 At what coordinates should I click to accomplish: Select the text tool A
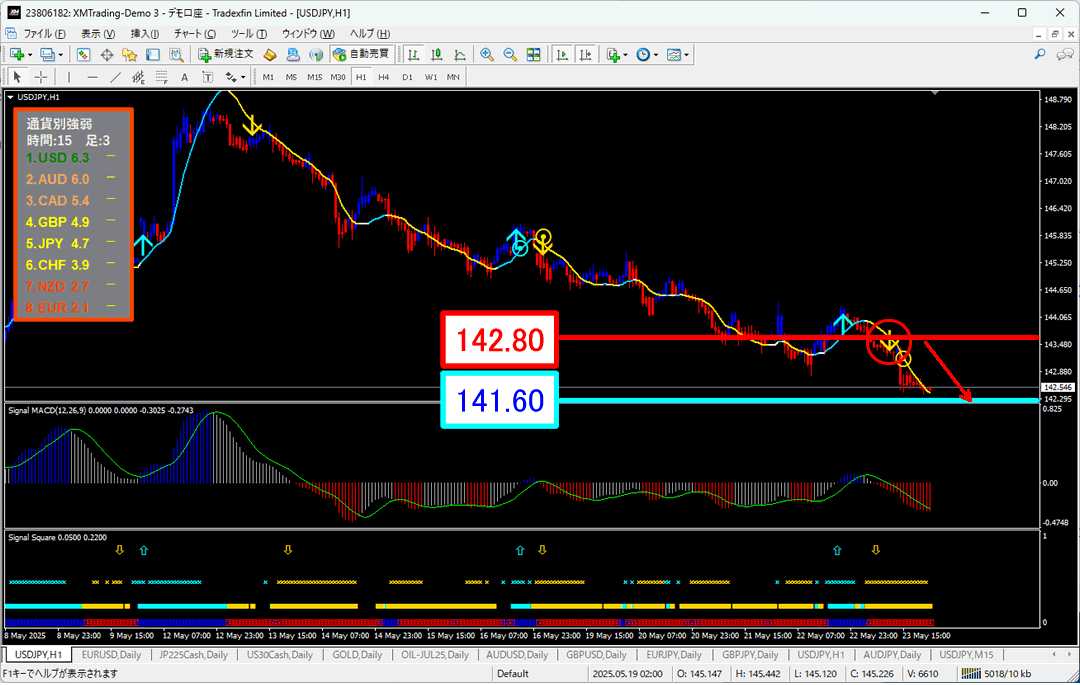pyautogui.click(x=185, y=77)
